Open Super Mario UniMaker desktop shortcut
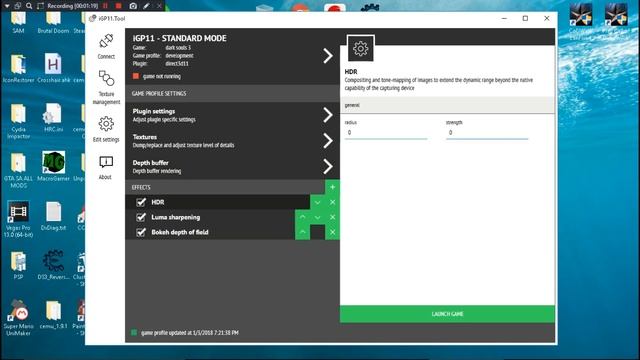This screenshot has width=640, height=360. 18,318
